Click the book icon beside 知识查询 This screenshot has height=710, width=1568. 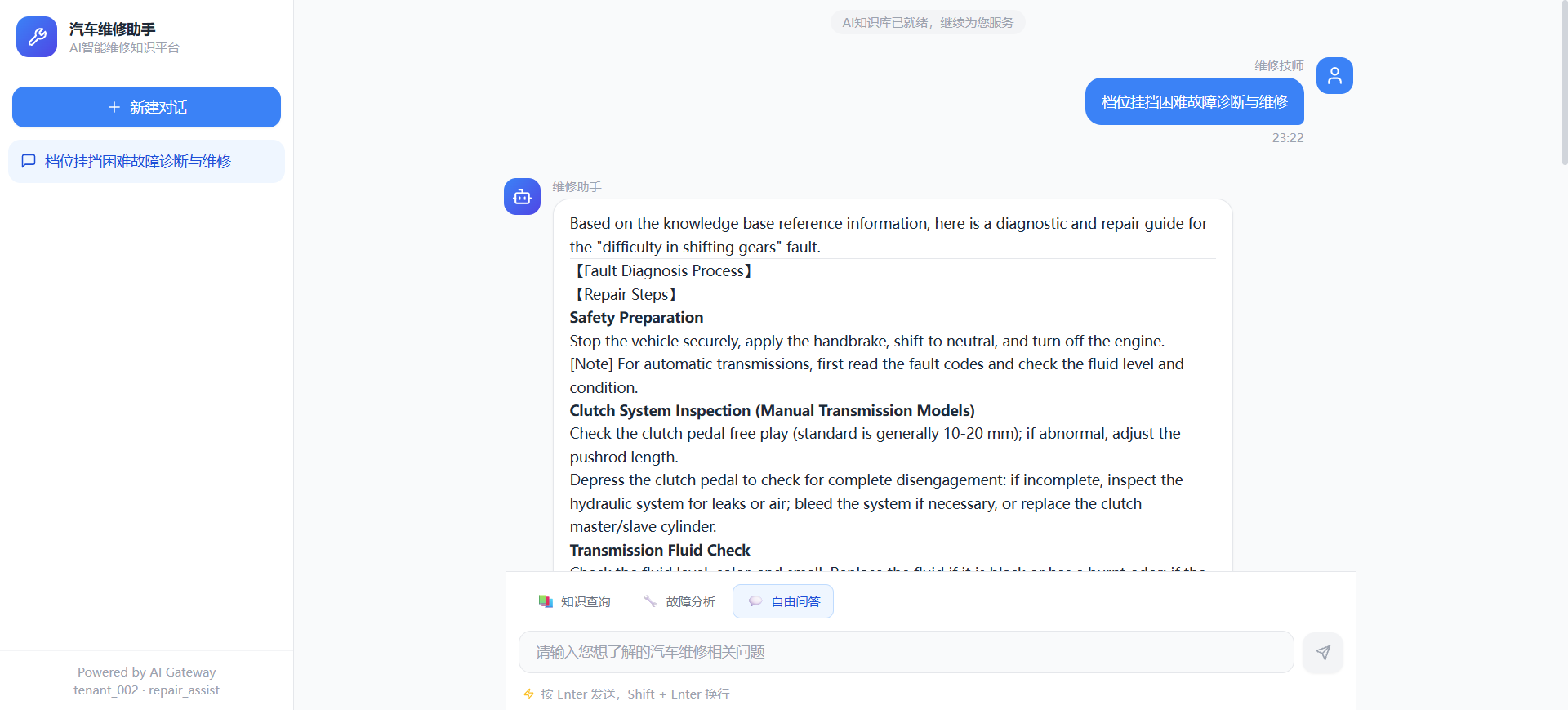546,601
